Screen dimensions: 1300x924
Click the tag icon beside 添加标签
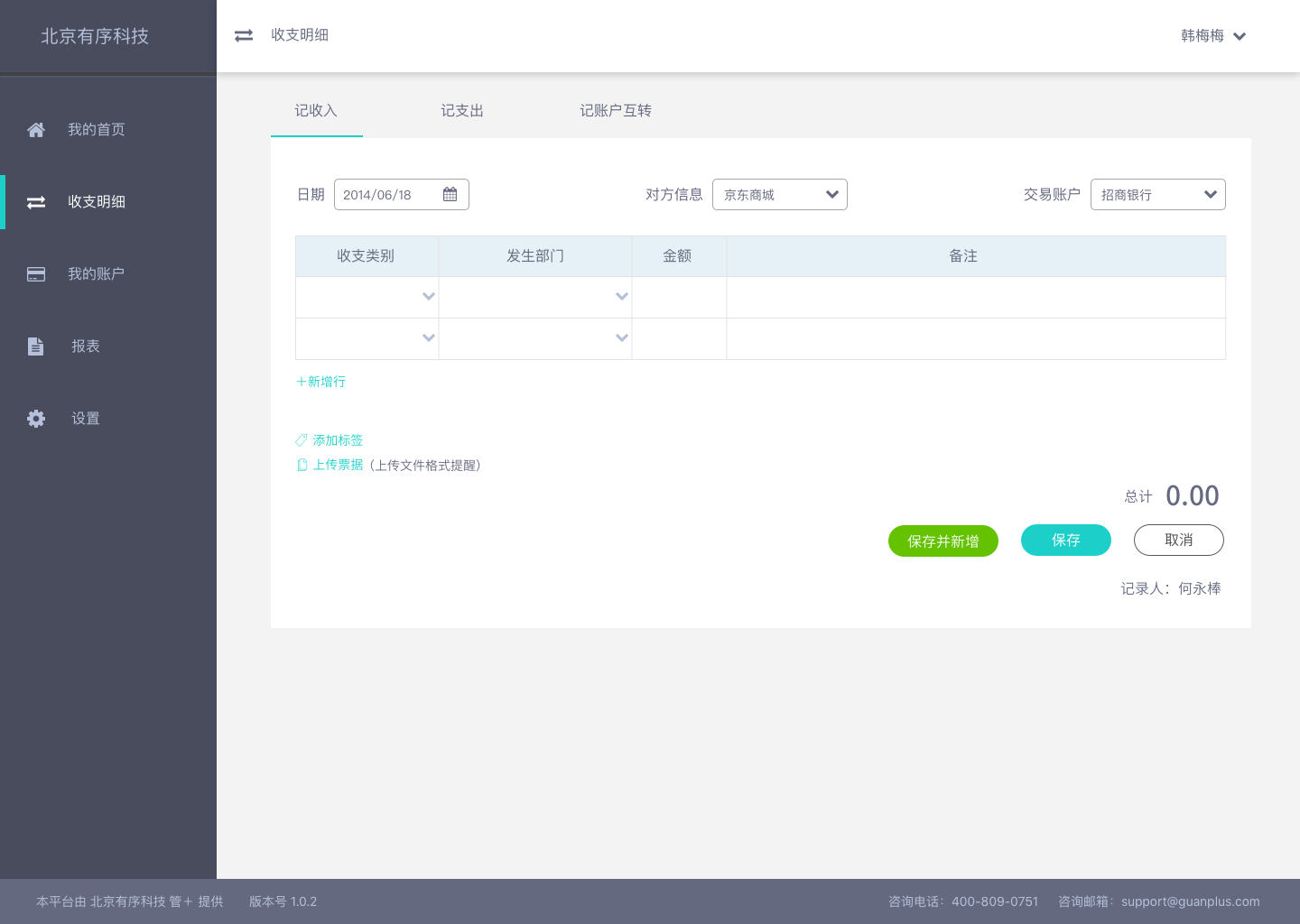[302, 440]
